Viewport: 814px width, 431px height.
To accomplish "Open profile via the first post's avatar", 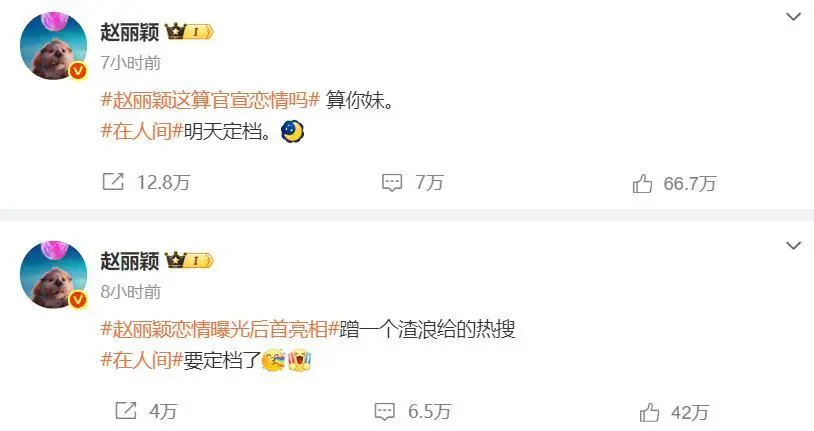I will 53,46.
